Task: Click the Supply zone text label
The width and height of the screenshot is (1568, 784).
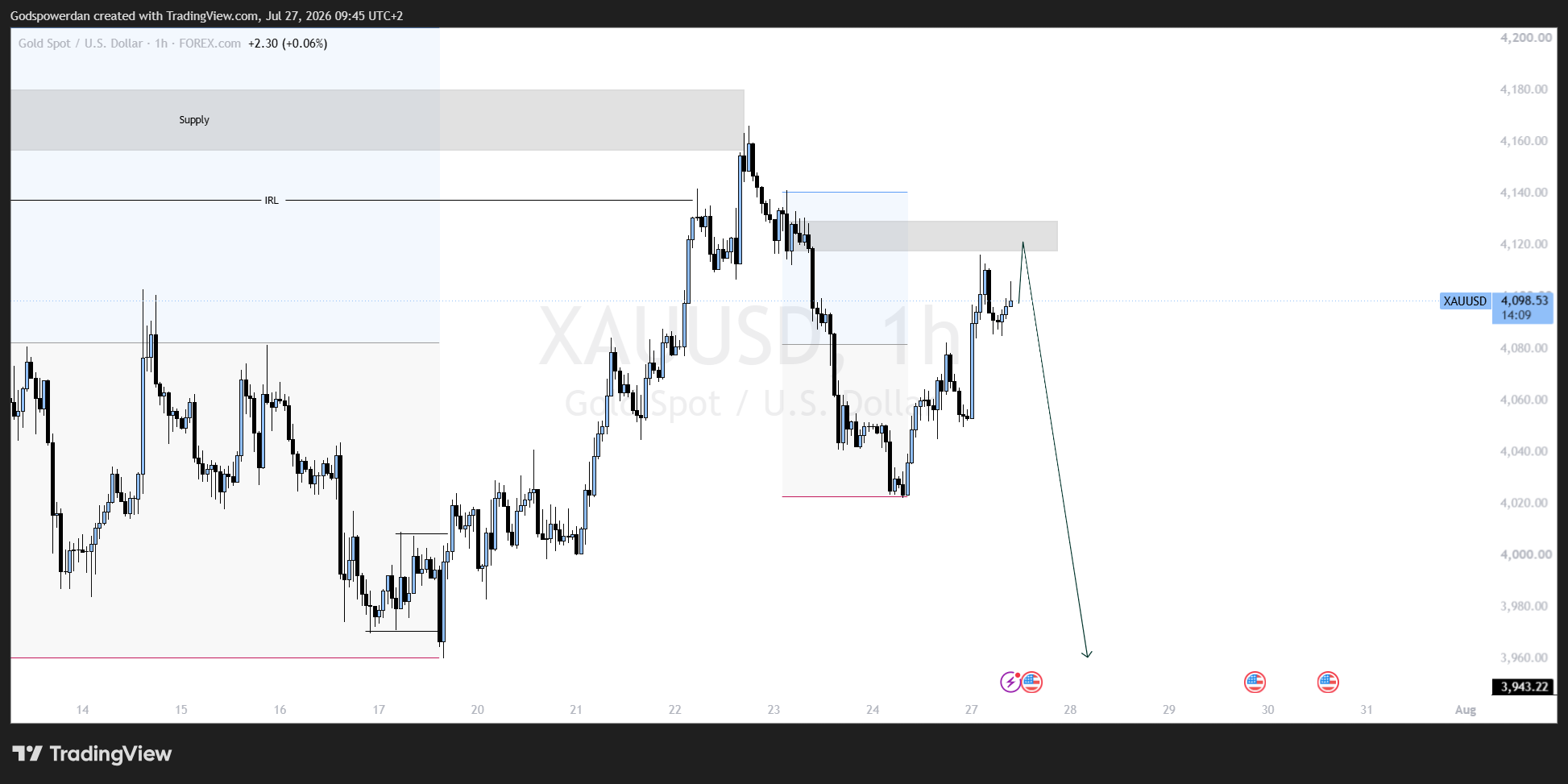Action: pos(194,120)
